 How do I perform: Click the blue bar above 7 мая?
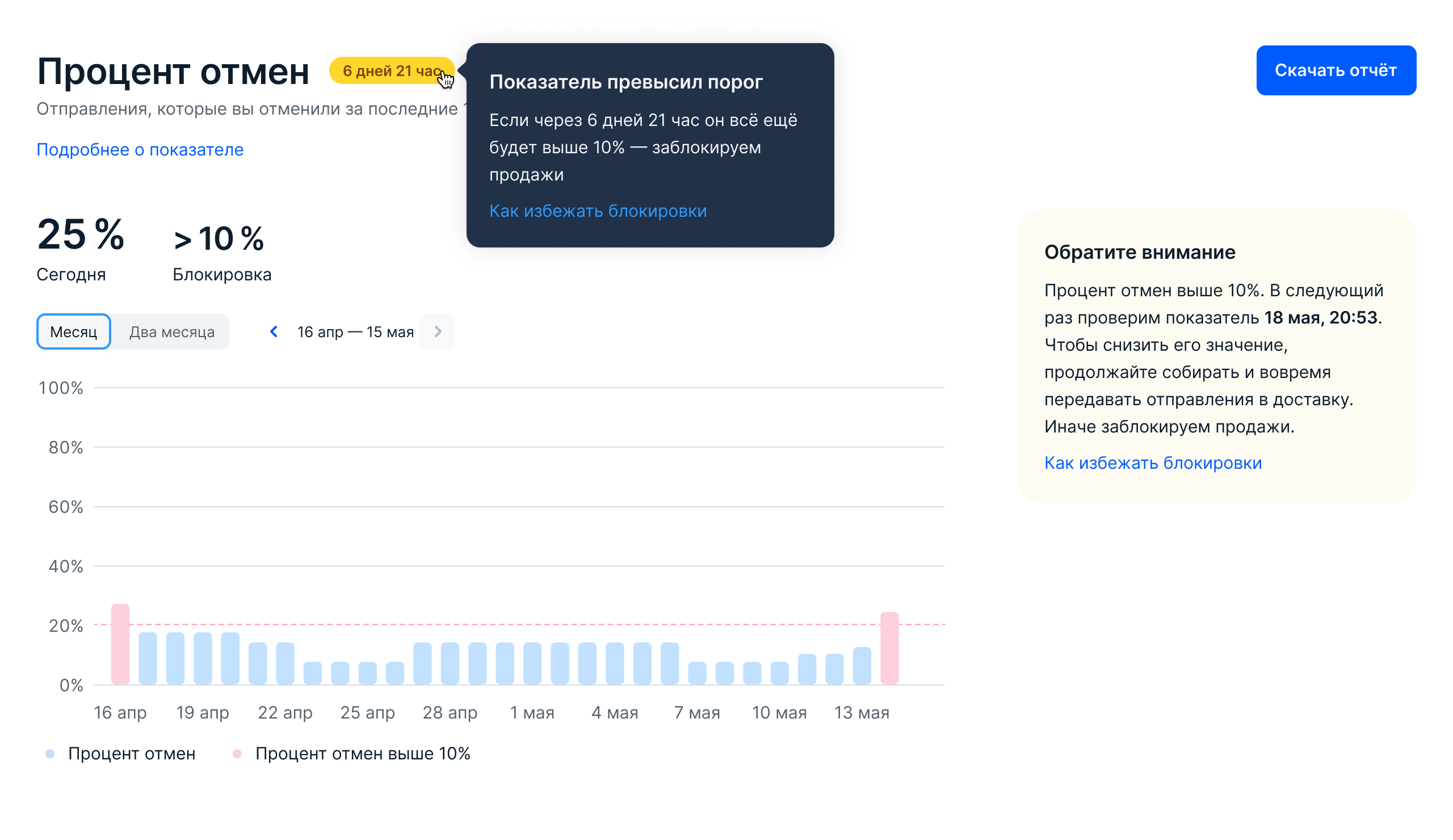point(697,673)
